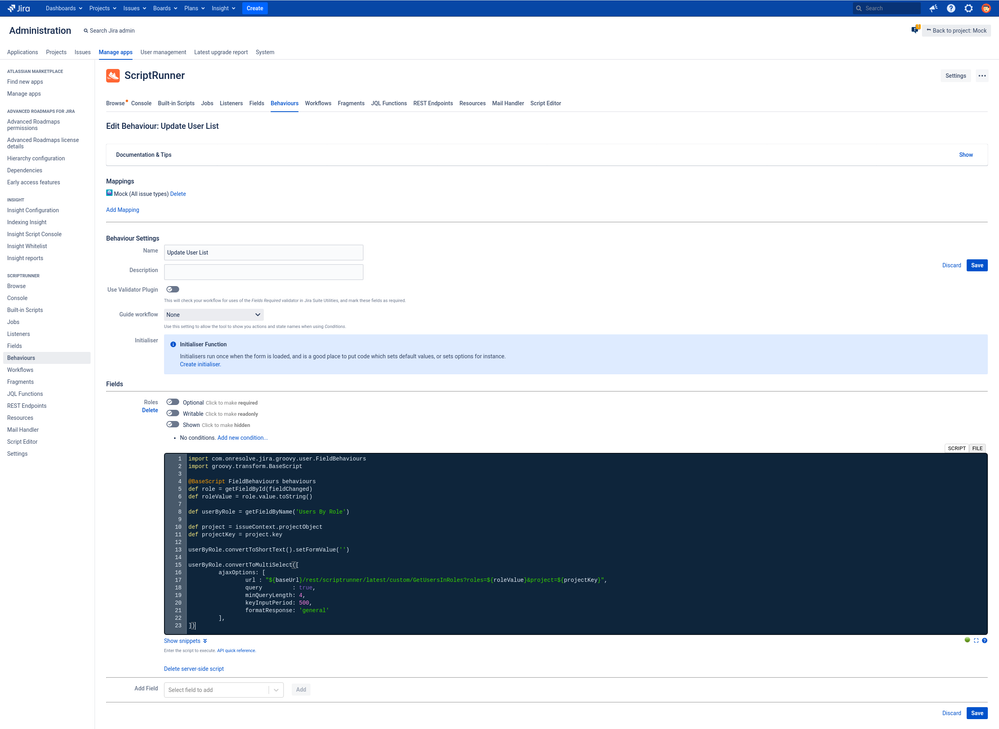999x729 pixels.
Task: Open the Listeners section in ScriptRunner
Action: coord(231,102)
